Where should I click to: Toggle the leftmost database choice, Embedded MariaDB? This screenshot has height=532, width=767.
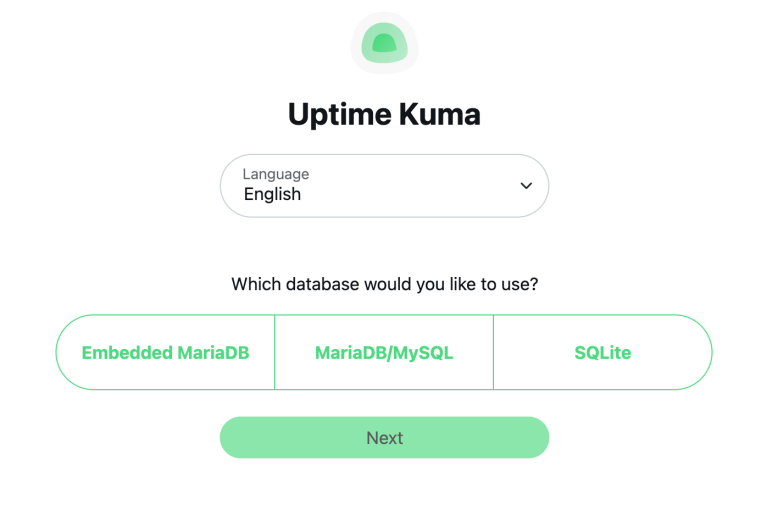165,353
